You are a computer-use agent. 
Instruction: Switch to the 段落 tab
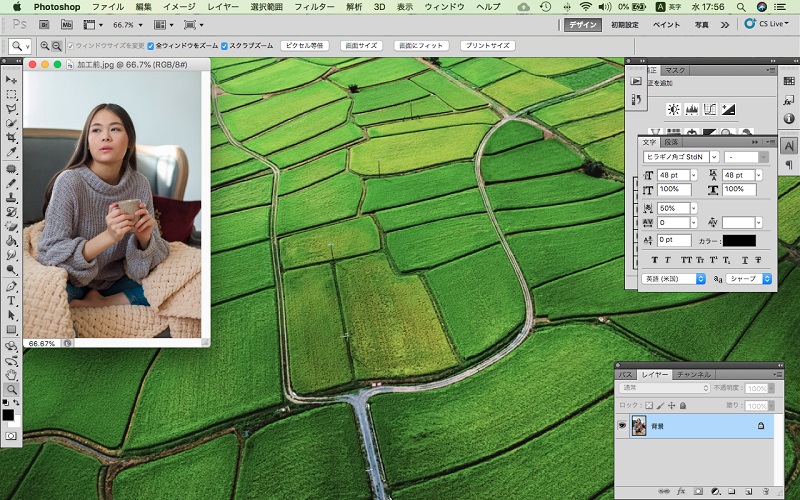click(x=671, y=142)
